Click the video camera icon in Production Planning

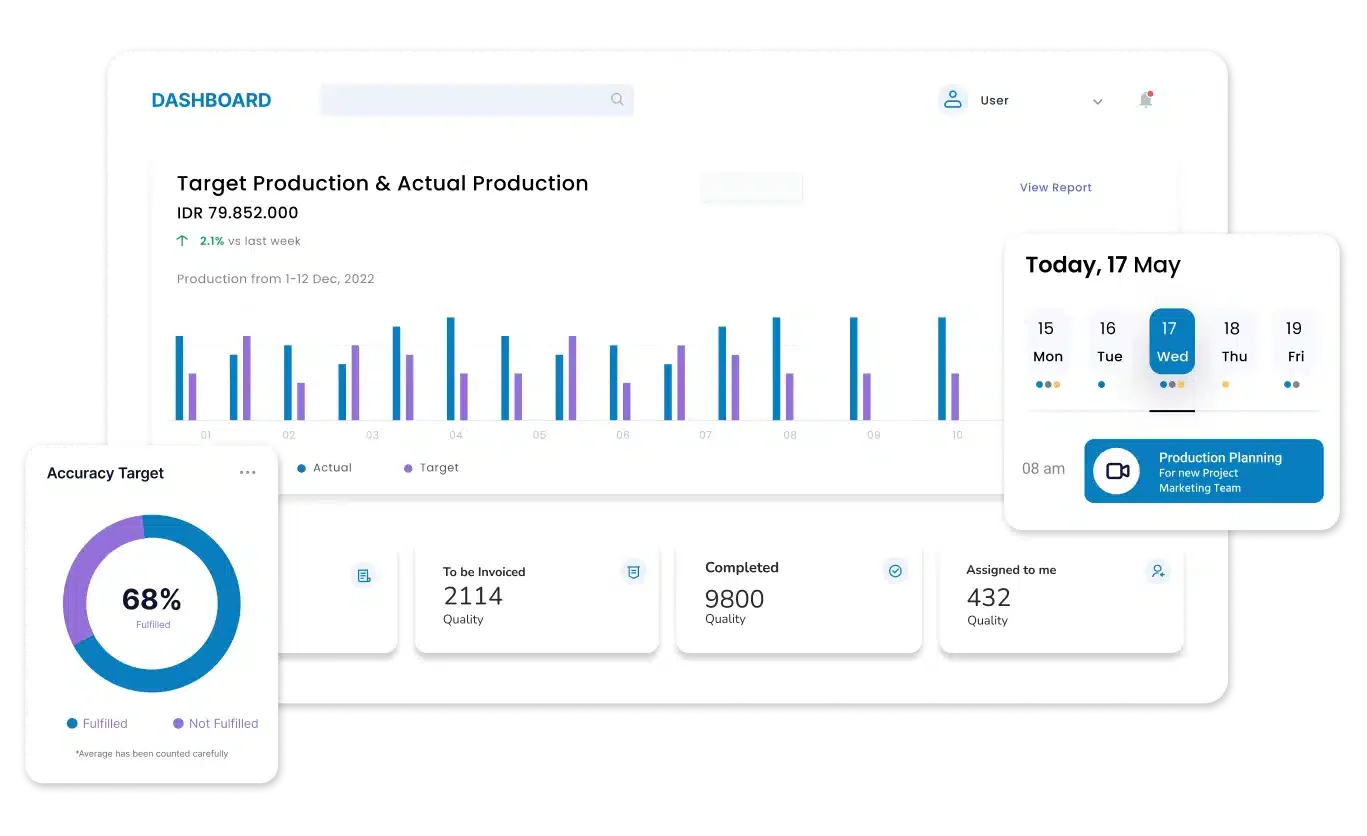(1117, 471)
